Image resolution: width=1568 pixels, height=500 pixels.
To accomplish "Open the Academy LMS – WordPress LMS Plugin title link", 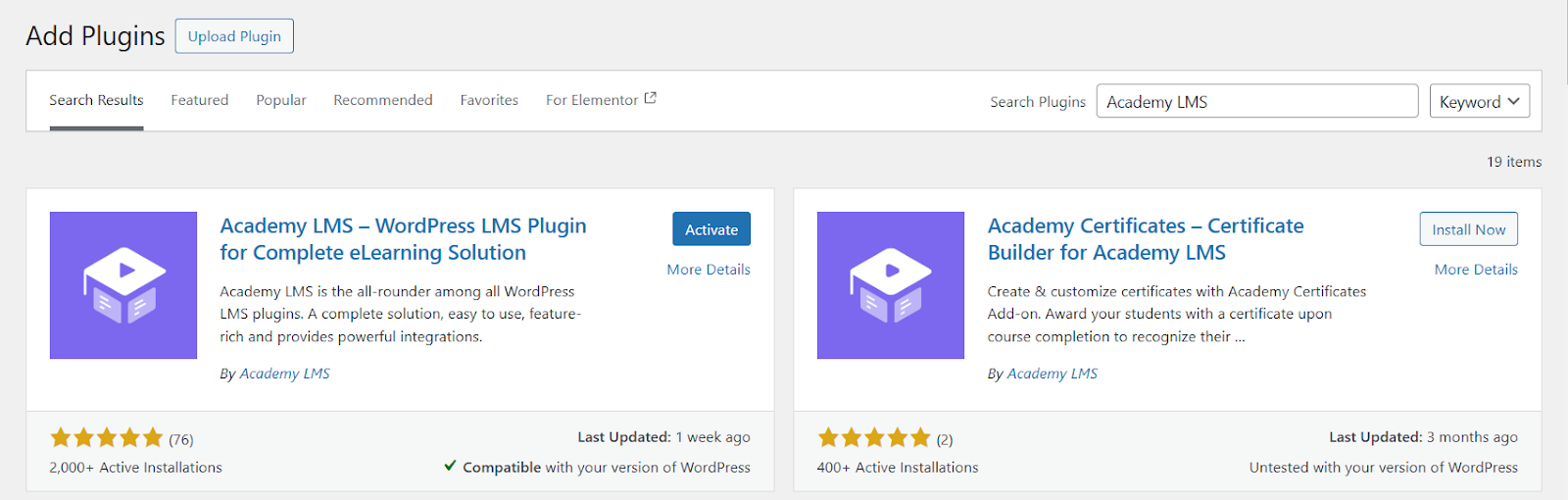I will [x=403, y=239].
